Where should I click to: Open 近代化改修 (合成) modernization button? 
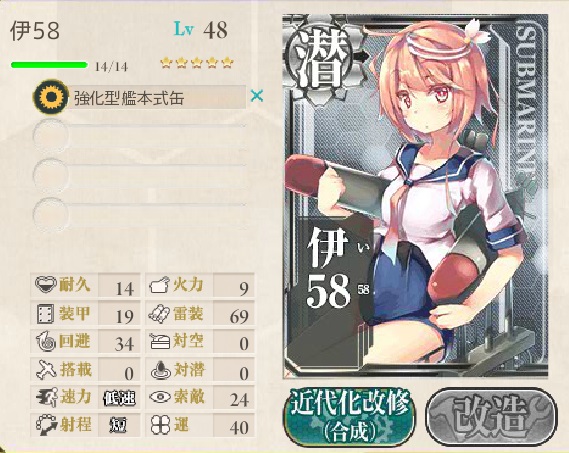coord(351,416)
